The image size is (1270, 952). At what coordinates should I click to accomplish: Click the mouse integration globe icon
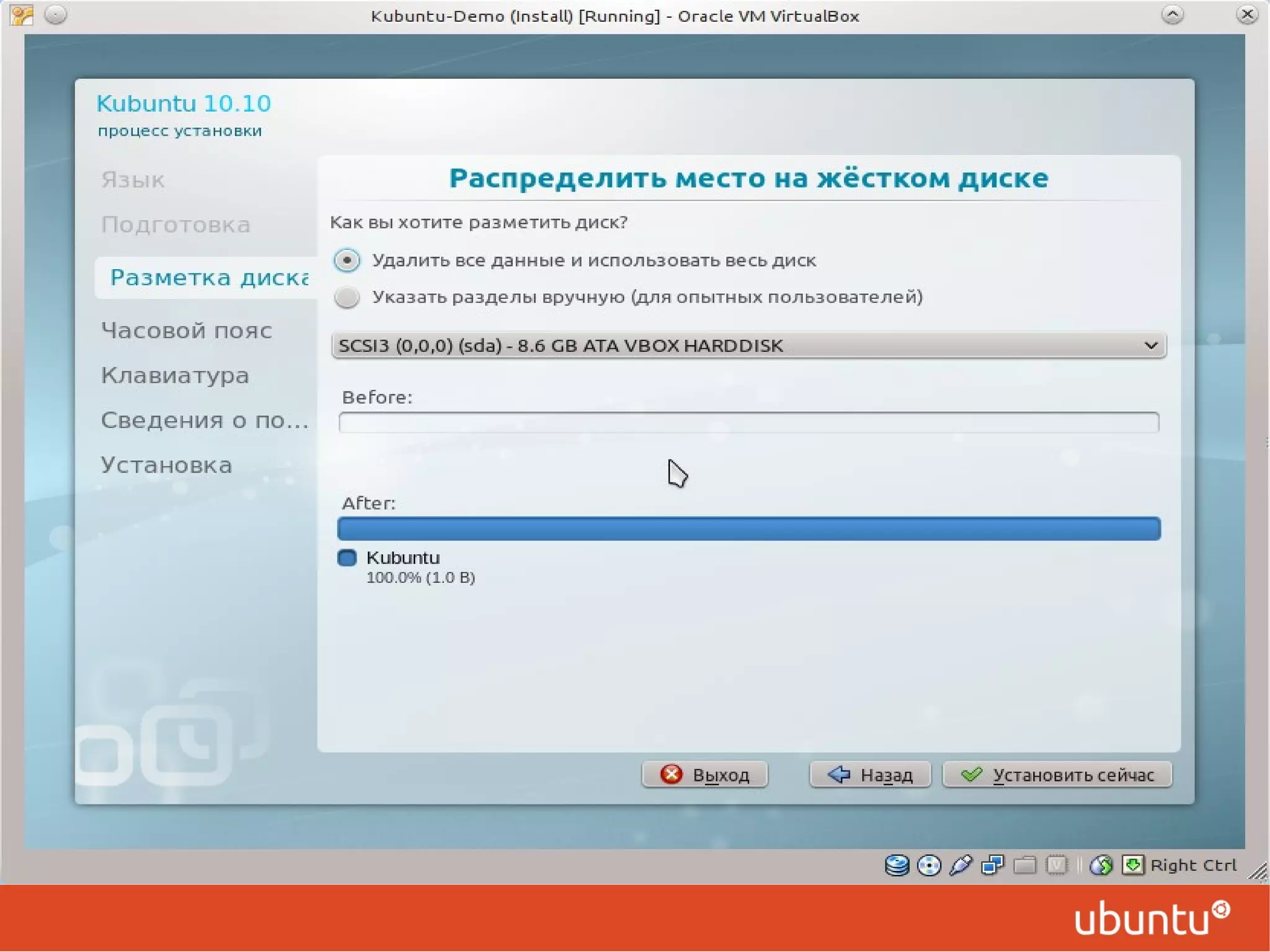coord(1101,865)
